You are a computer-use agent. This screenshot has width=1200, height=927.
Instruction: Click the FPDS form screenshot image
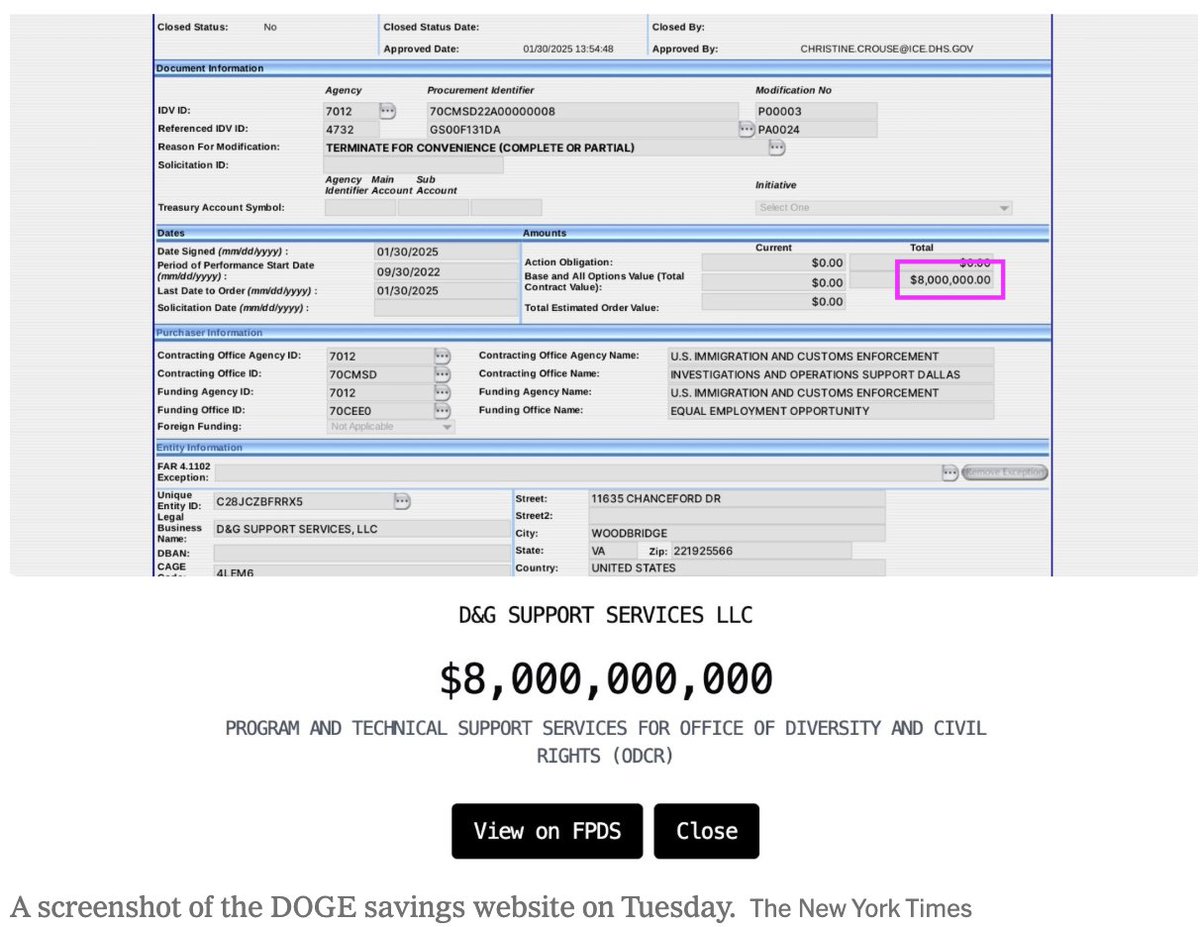(603, 295)
